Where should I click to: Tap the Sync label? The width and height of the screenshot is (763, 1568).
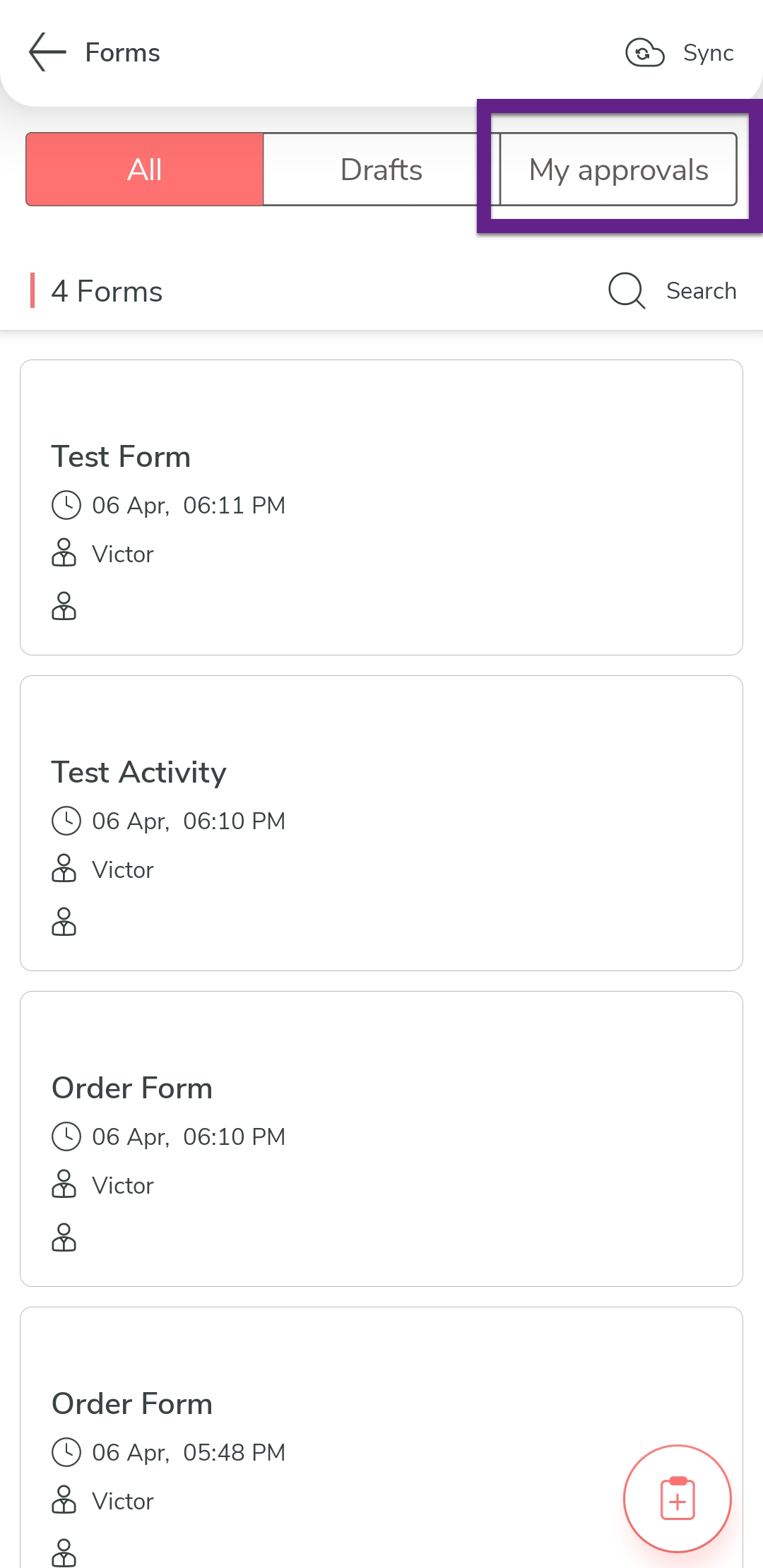pos(708,53)
